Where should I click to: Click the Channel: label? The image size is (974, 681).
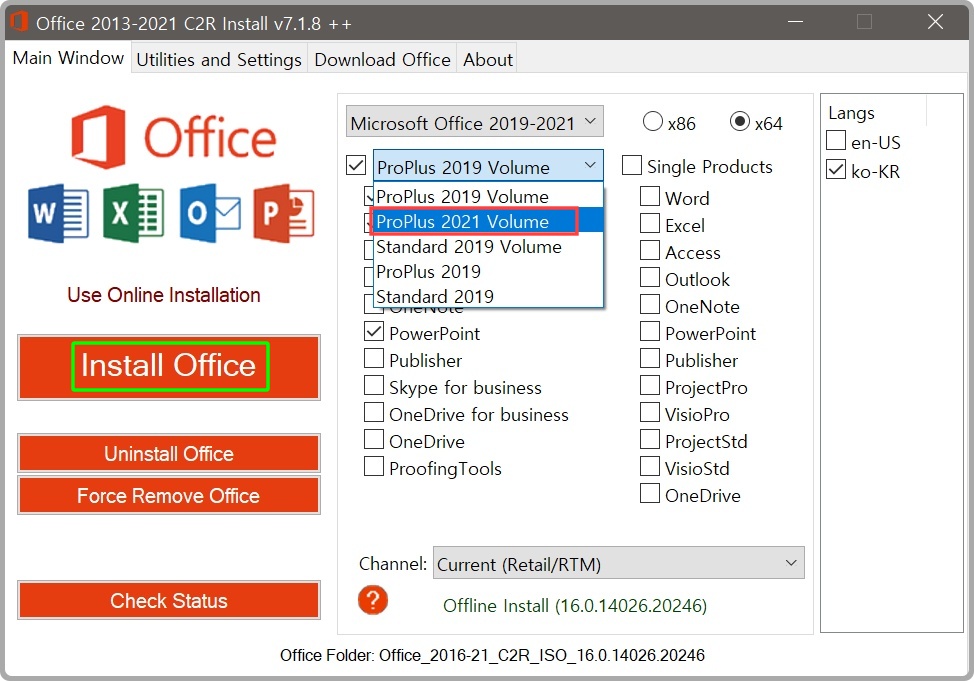coord(393,564)
